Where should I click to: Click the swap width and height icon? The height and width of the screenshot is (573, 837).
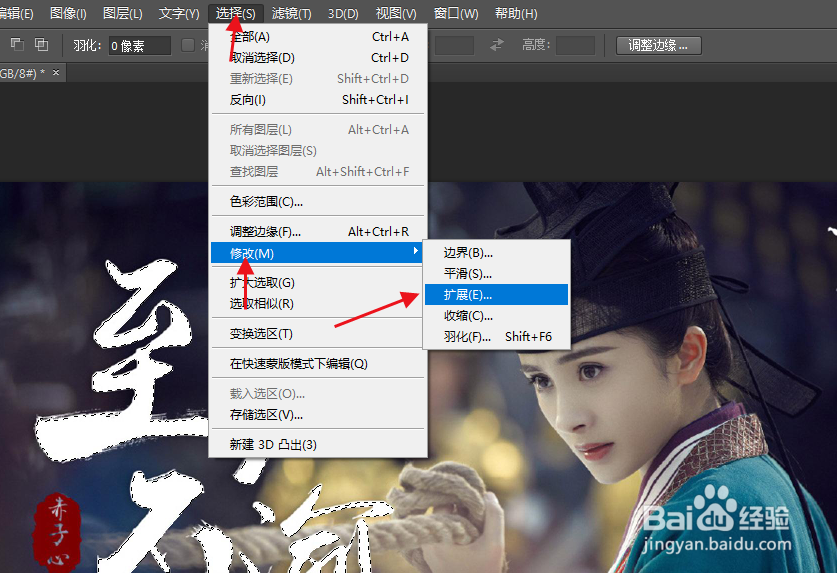[497, 45]
